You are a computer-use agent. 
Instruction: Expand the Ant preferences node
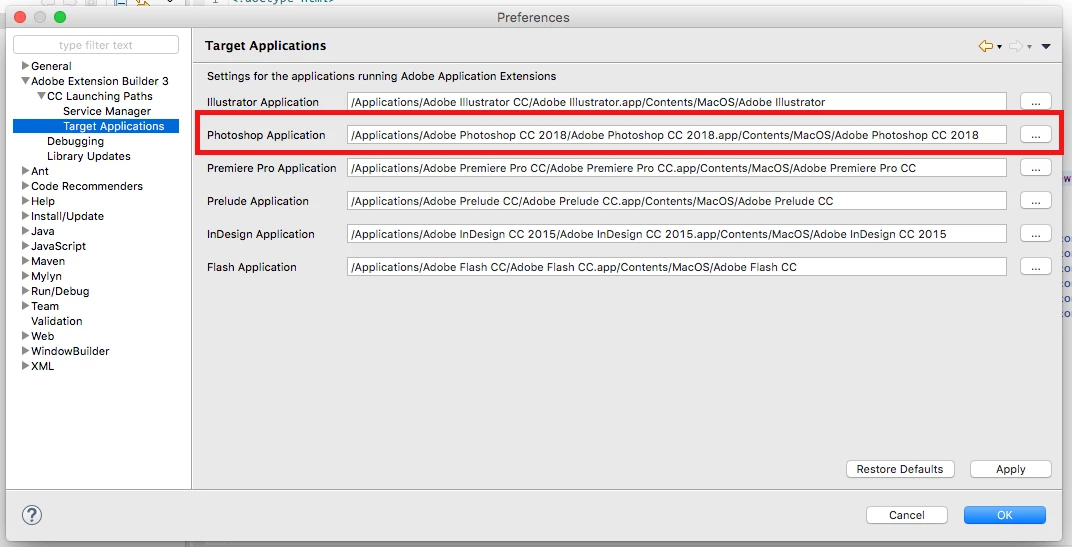click(x=25, y=171)
